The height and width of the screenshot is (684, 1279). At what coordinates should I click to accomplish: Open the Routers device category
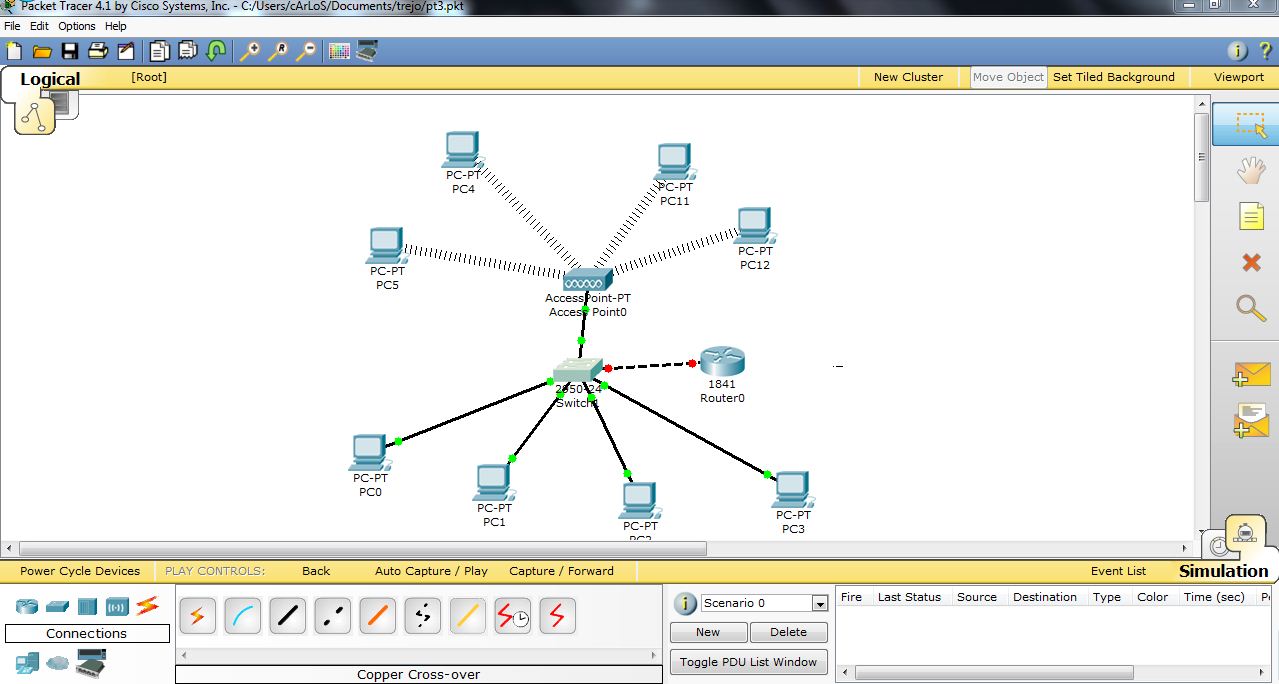25,605
